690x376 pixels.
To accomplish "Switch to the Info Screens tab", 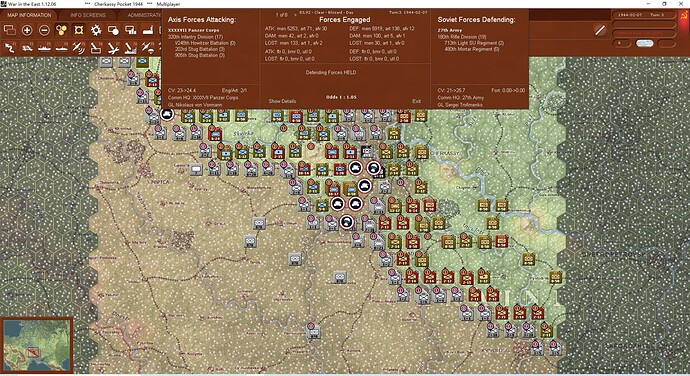I will point(88,15).
